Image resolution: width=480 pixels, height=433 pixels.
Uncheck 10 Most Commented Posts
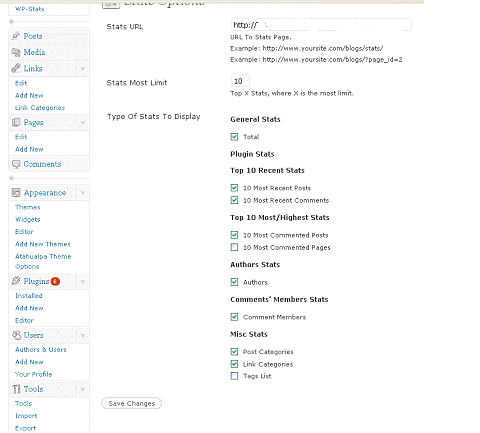pos(234,235)
